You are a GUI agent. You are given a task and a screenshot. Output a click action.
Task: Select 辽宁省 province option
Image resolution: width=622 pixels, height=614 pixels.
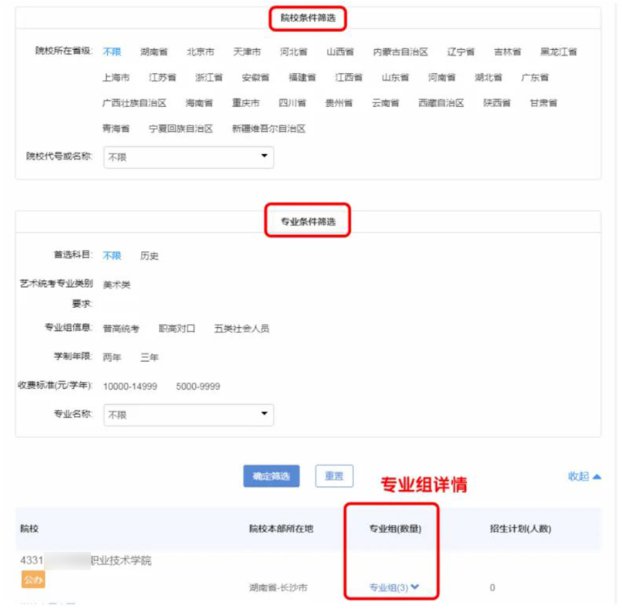pyautogui.click(x=461, y=52)
